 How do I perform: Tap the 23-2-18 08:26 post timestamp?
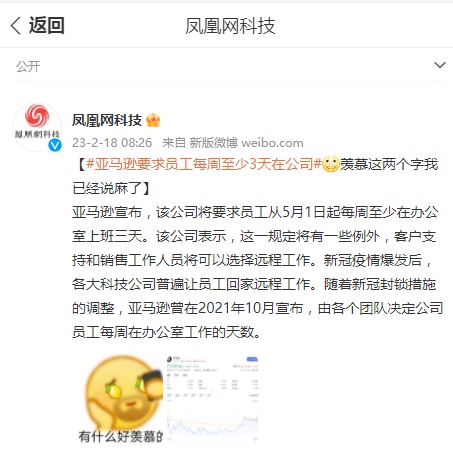point(112,143)
